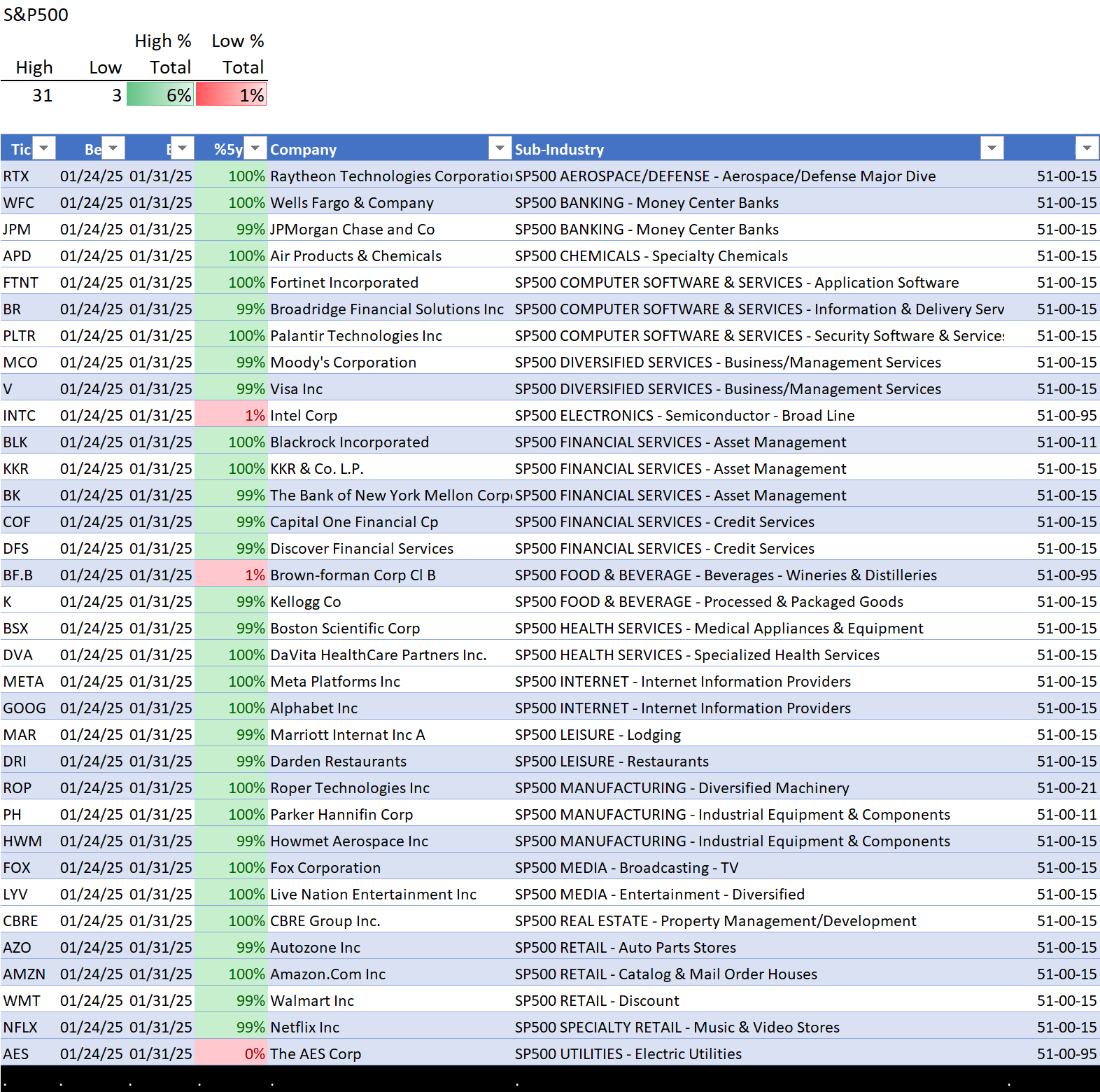The height and width of the screenshot is (1092, 1100).
Task: Open the Sub-Industry column filter dropdown
Action: tap(992, 148)
